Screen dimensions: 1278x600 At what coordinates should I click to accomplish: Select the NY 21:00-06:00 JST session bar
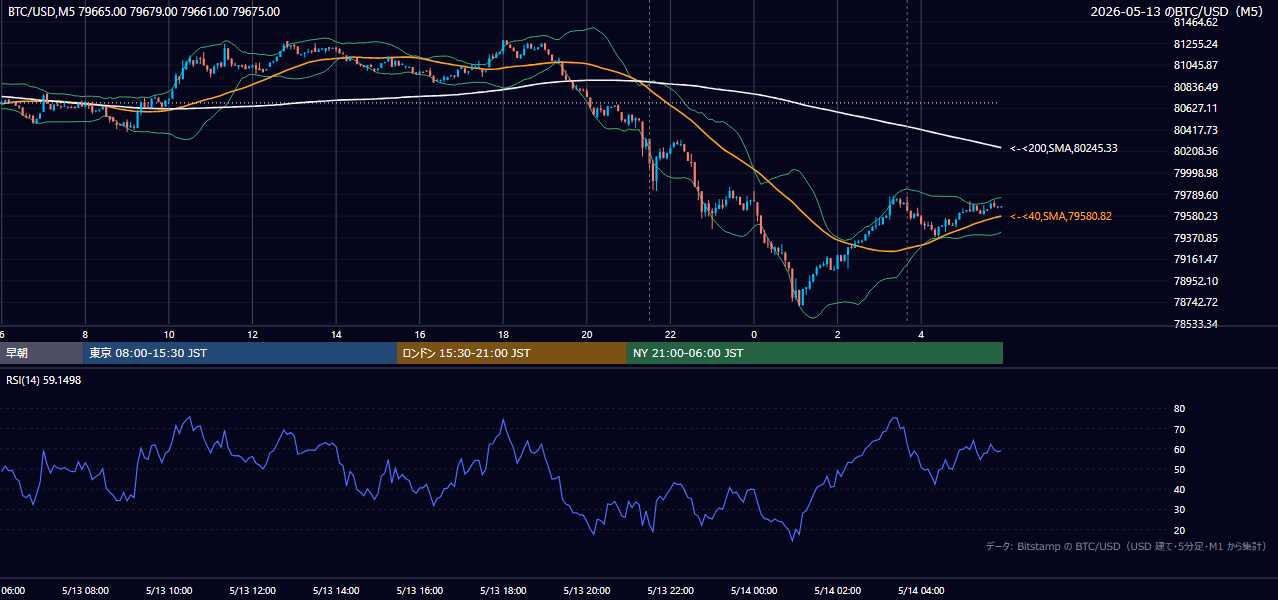(x=815, y=353)
